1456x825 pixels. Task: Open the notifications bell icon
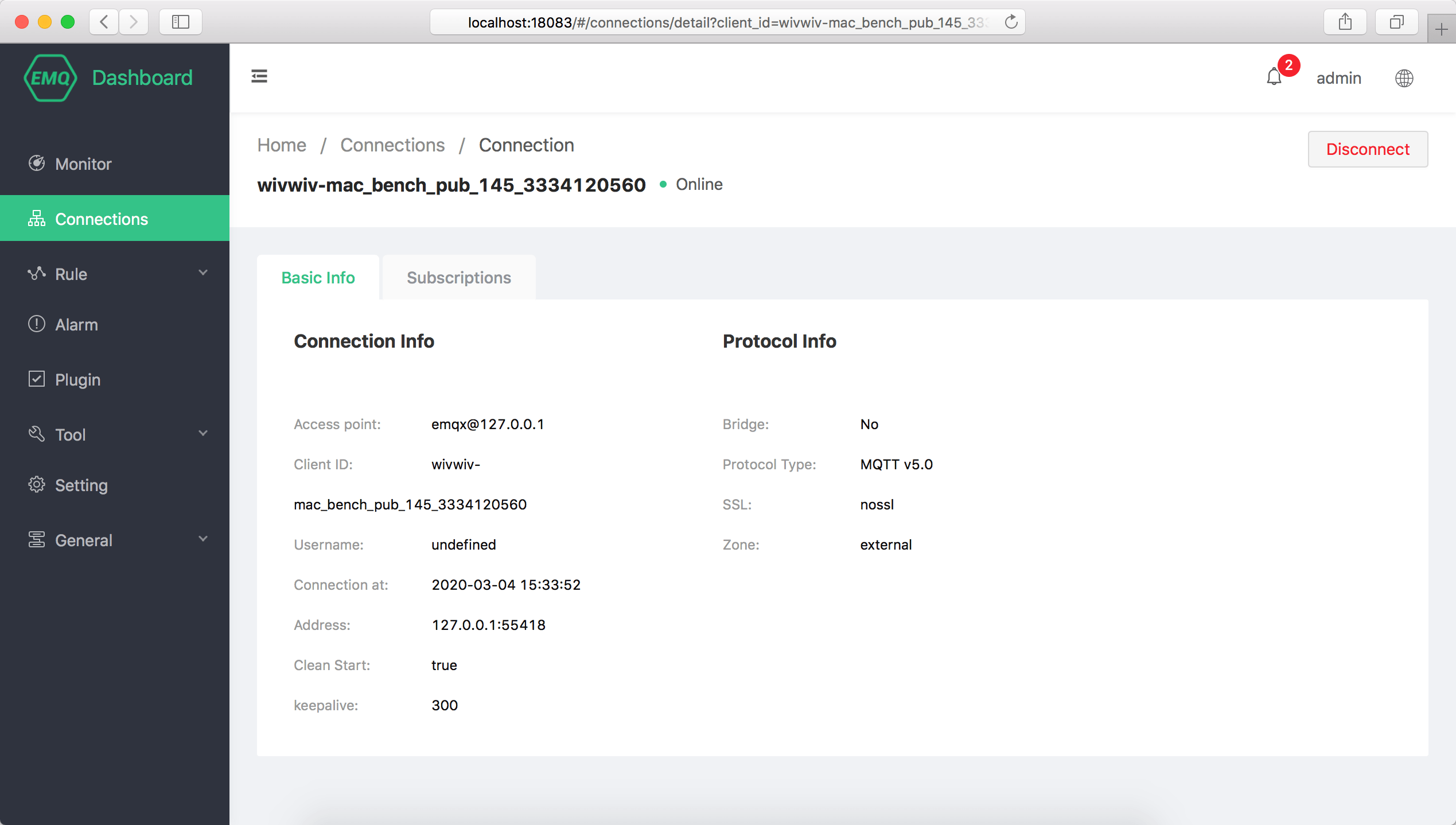coord(1274,77)
